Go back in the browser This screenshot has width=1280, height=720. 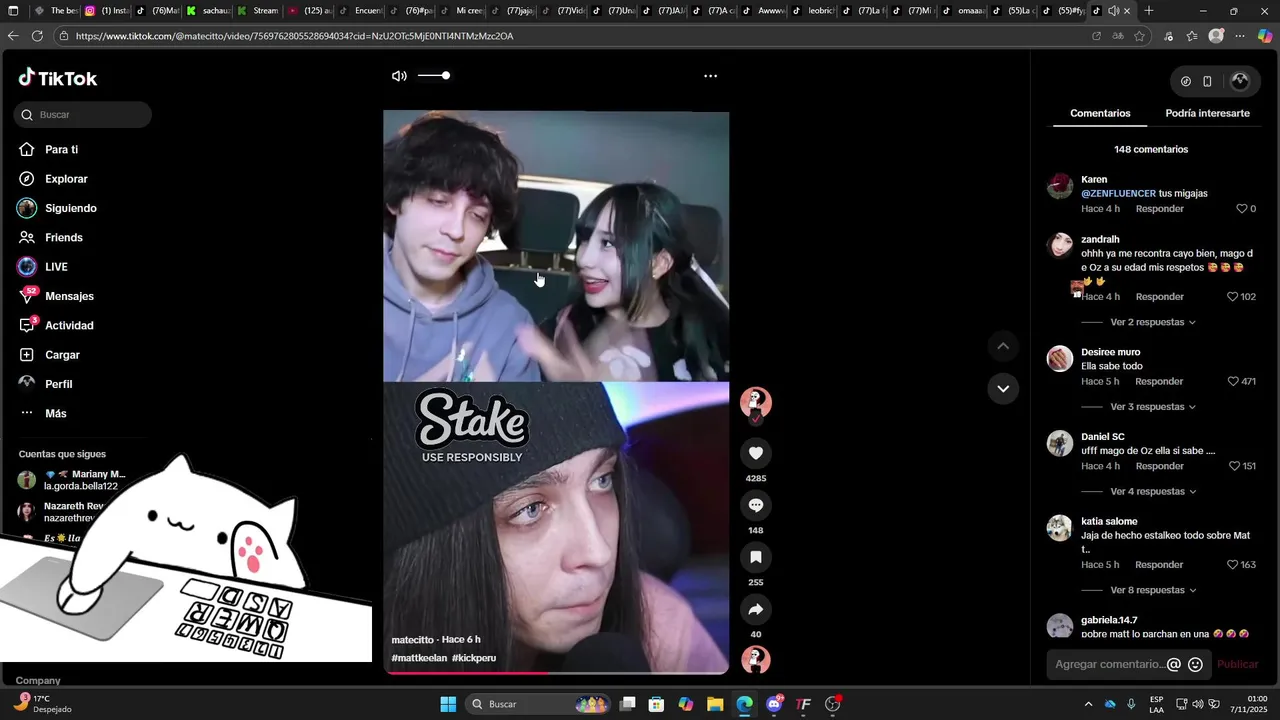click(13, 36)
